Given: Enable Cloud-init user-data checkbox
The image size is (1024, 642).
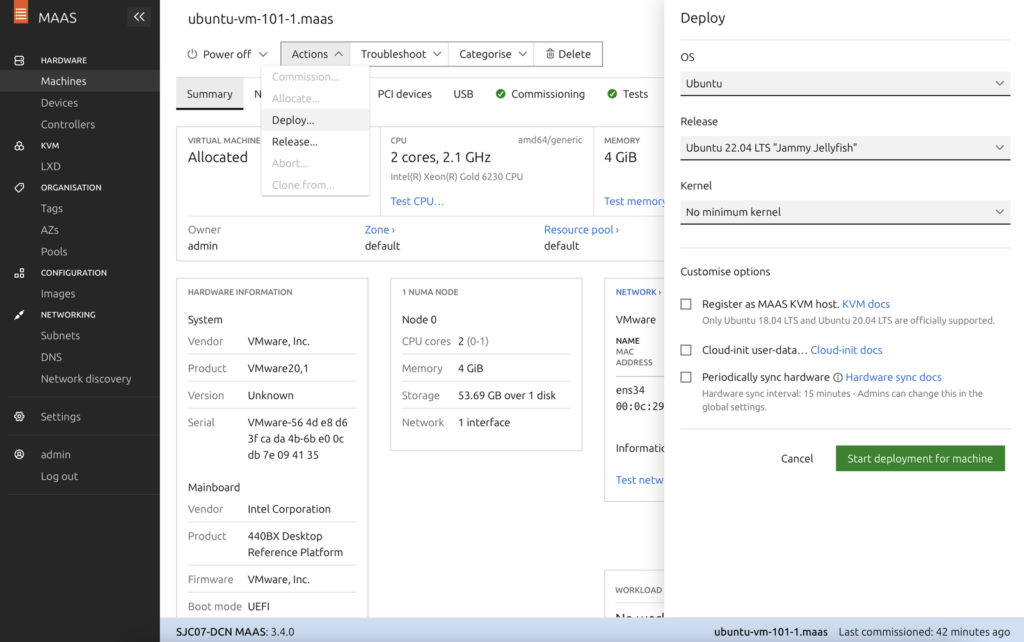Looking at the screenshot, I should 686,350.
